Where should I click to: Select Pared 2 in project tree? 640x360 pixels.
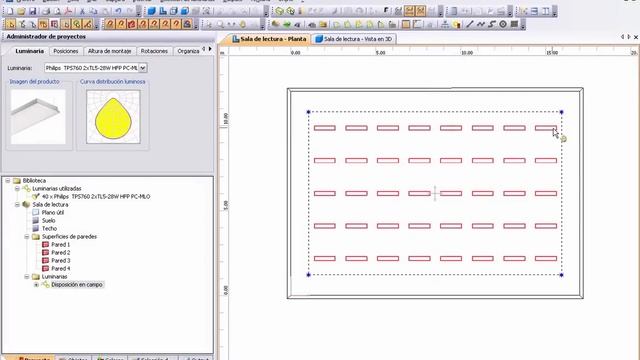point(60,253)
